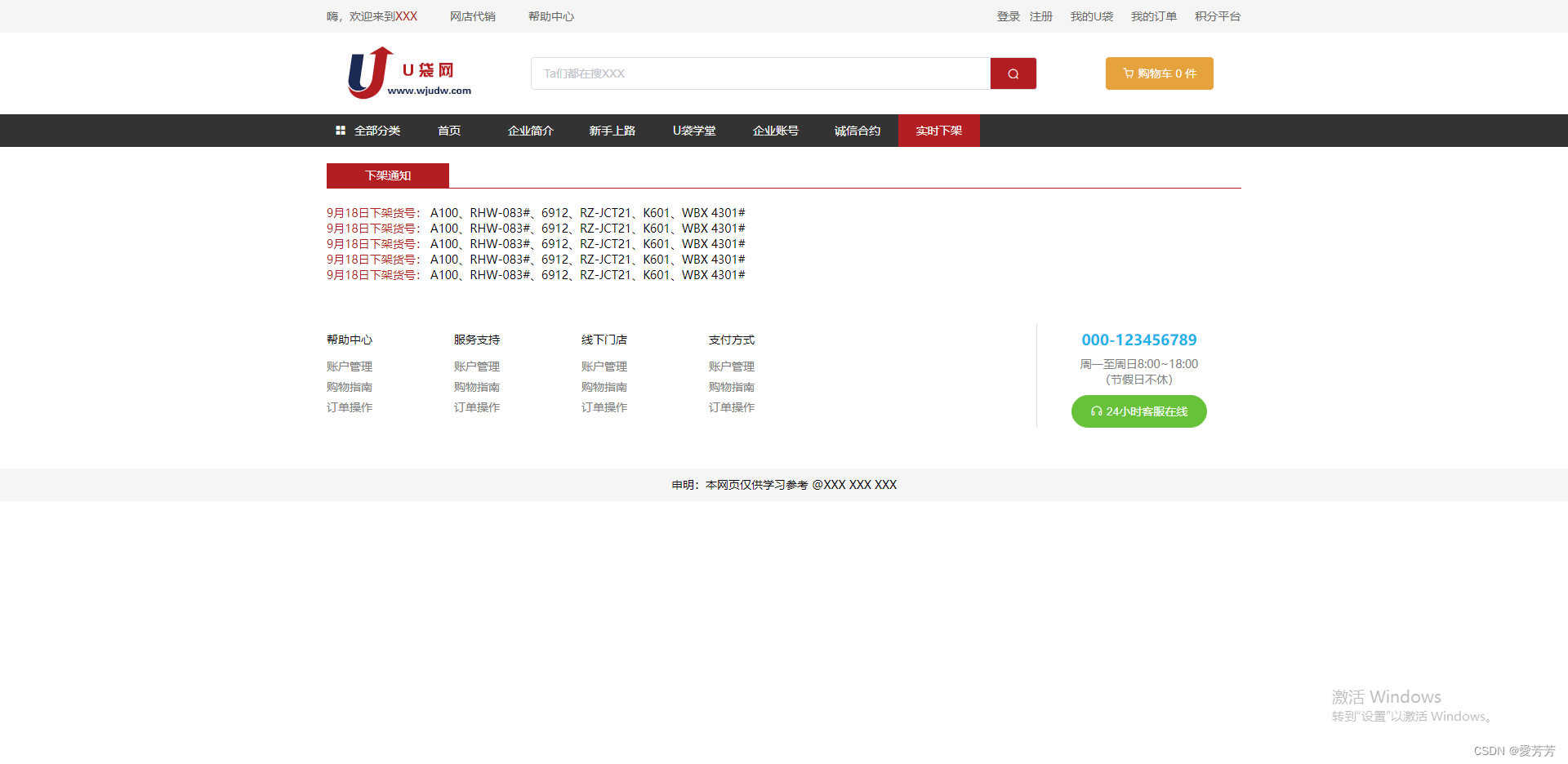The width and height of the screenshot is (1568, 764).
Task: Click the 000-123456789 phone number
Action: coord(1139,340)
